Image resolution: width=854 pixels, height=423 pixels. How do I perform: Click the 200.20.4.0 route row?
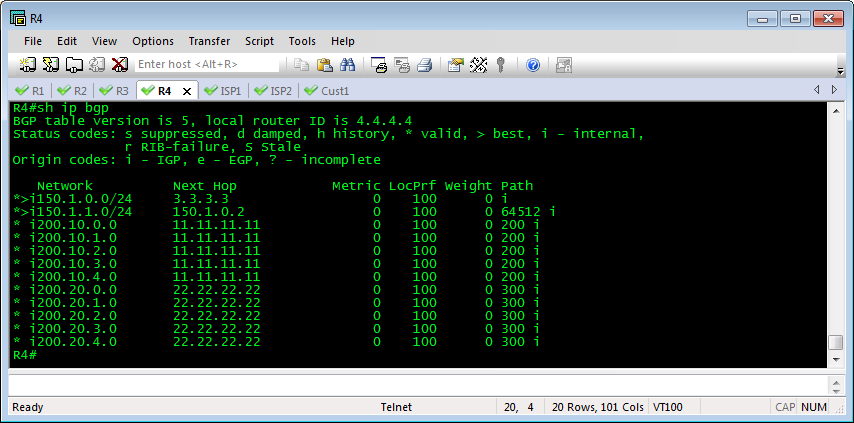[276, 342]
